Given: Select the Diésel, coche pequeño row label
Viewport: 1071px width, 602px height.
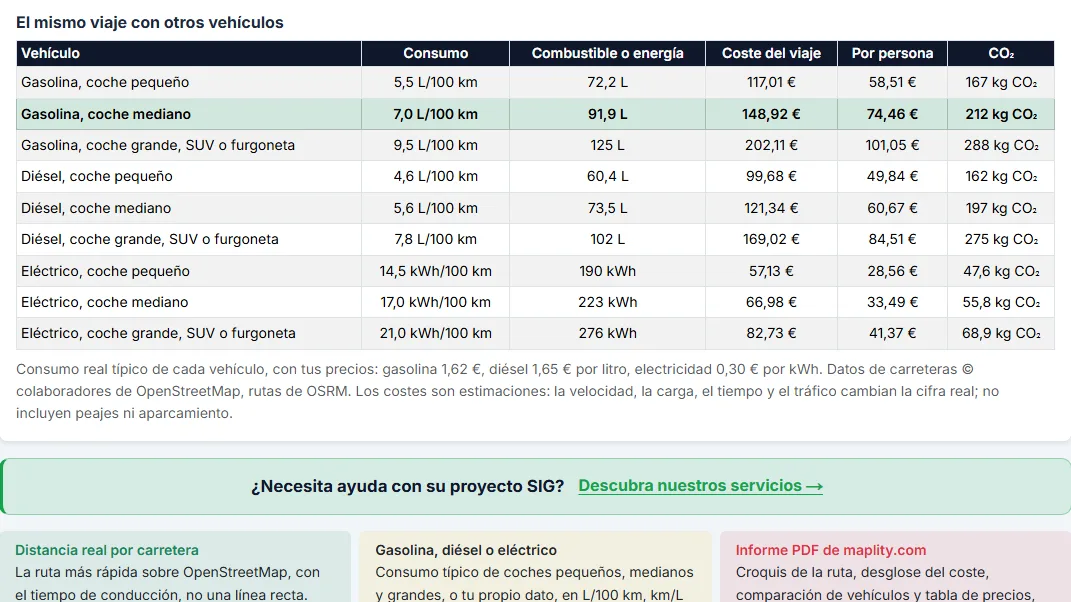Looking at the screenshot, I should point(97,176).
